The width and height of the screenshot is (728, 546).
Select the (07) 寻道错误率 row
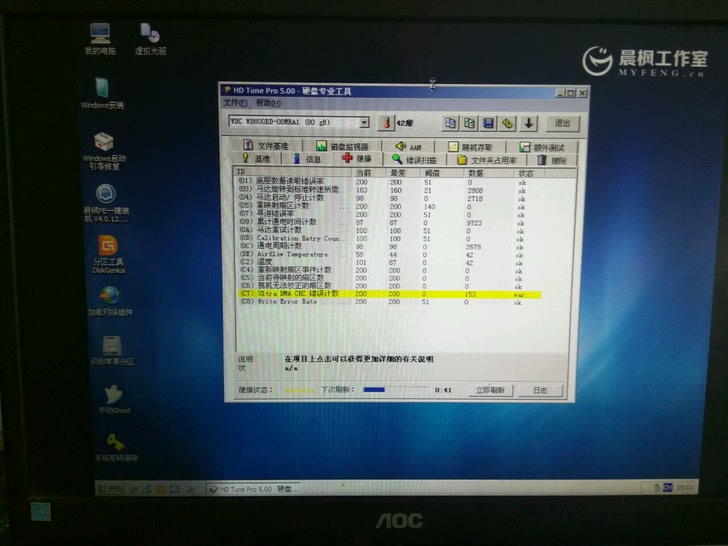click(x=384, y=214)
